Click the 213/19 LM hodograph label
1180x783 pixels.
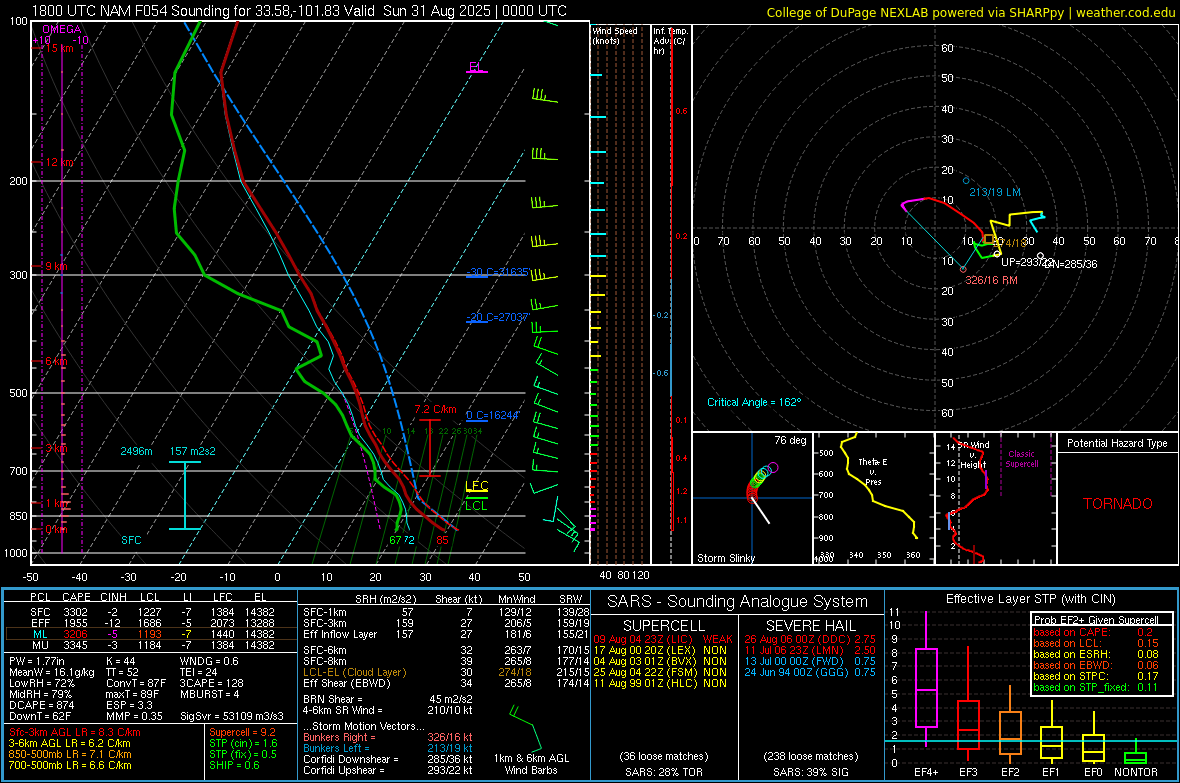995,192
